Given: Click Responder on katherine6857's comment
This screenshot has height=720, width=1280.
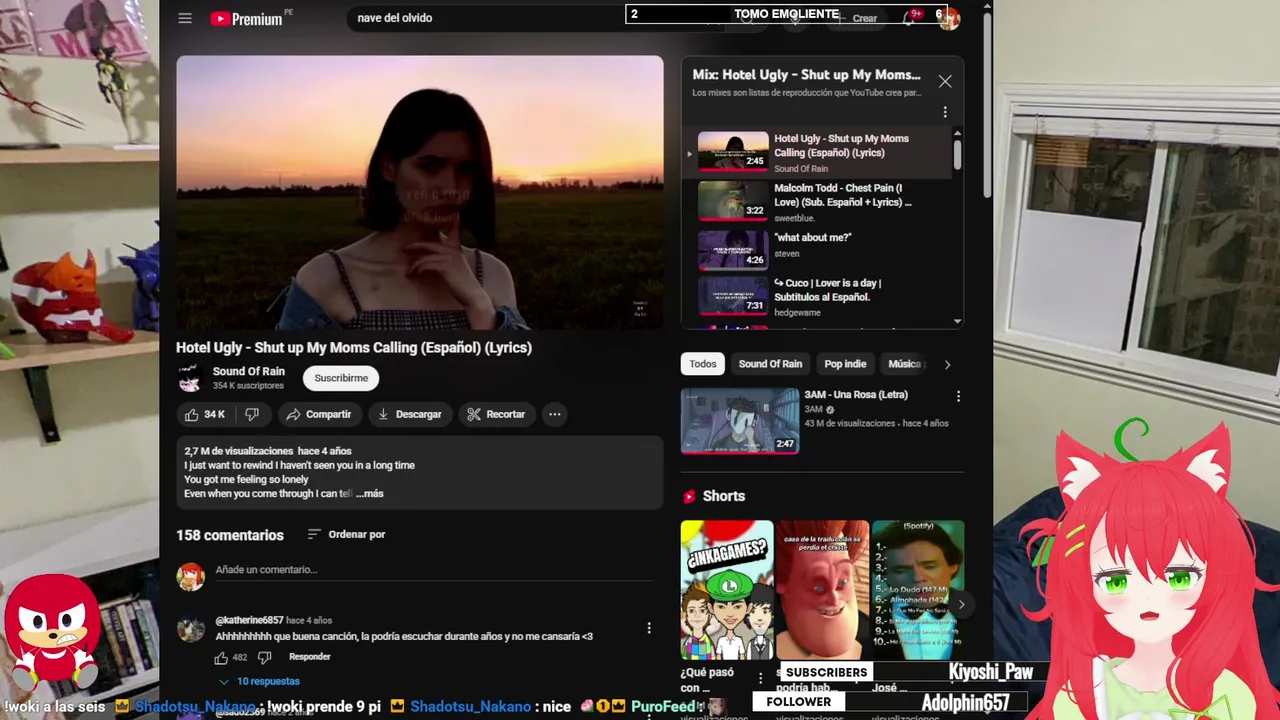Looking at the screenshot, I should click(x=309, y=657).
